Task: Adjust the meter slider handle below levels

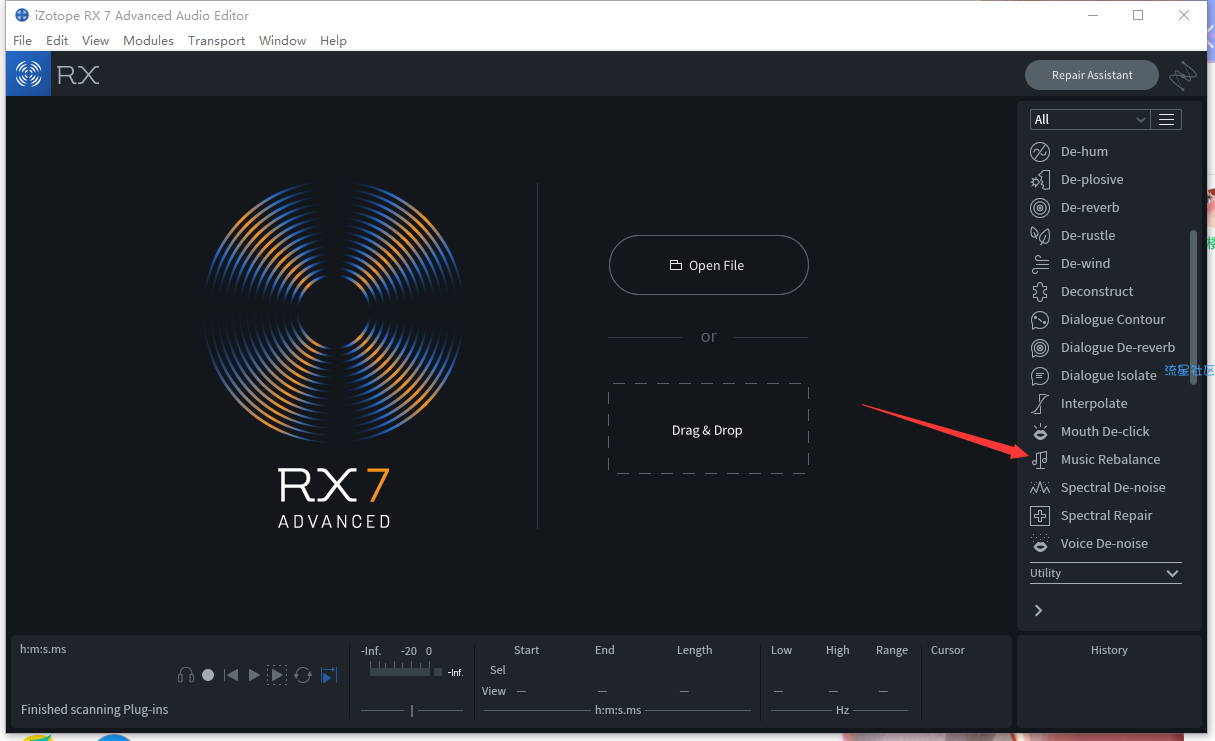Action: point(412,711)
